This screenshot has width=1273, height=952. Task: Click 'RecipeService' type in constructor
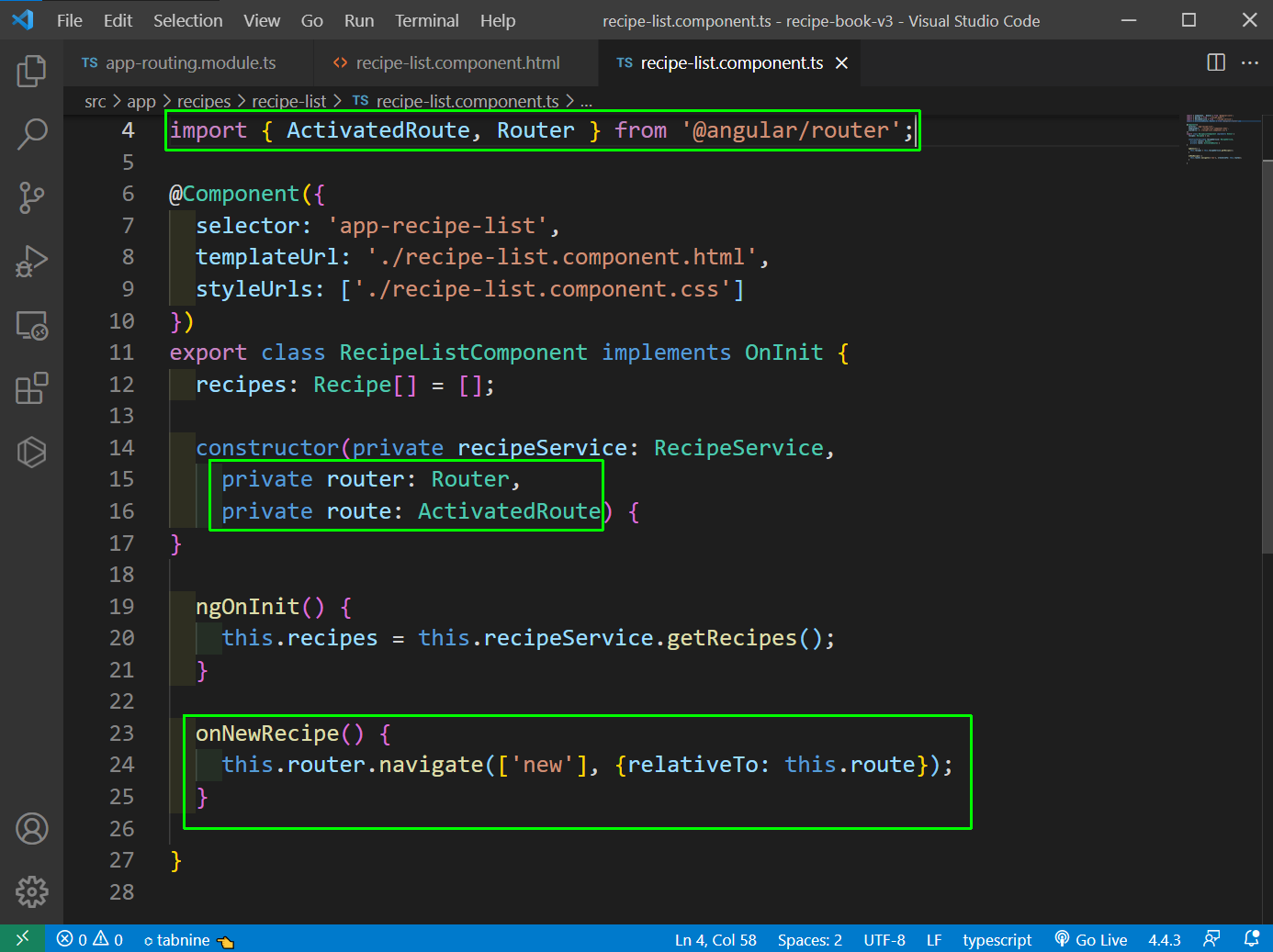tap(738, 448)
